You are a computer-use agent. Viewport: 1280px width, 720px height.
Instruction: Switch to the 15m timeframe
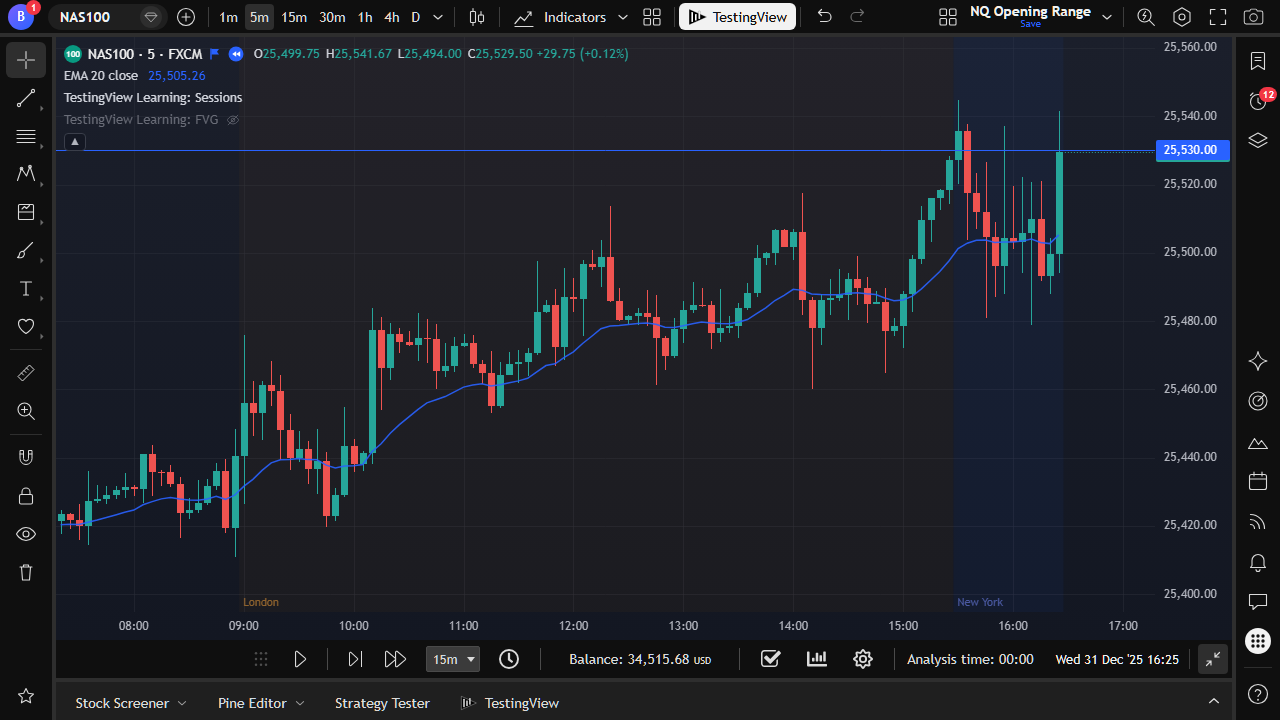point(294,17)
